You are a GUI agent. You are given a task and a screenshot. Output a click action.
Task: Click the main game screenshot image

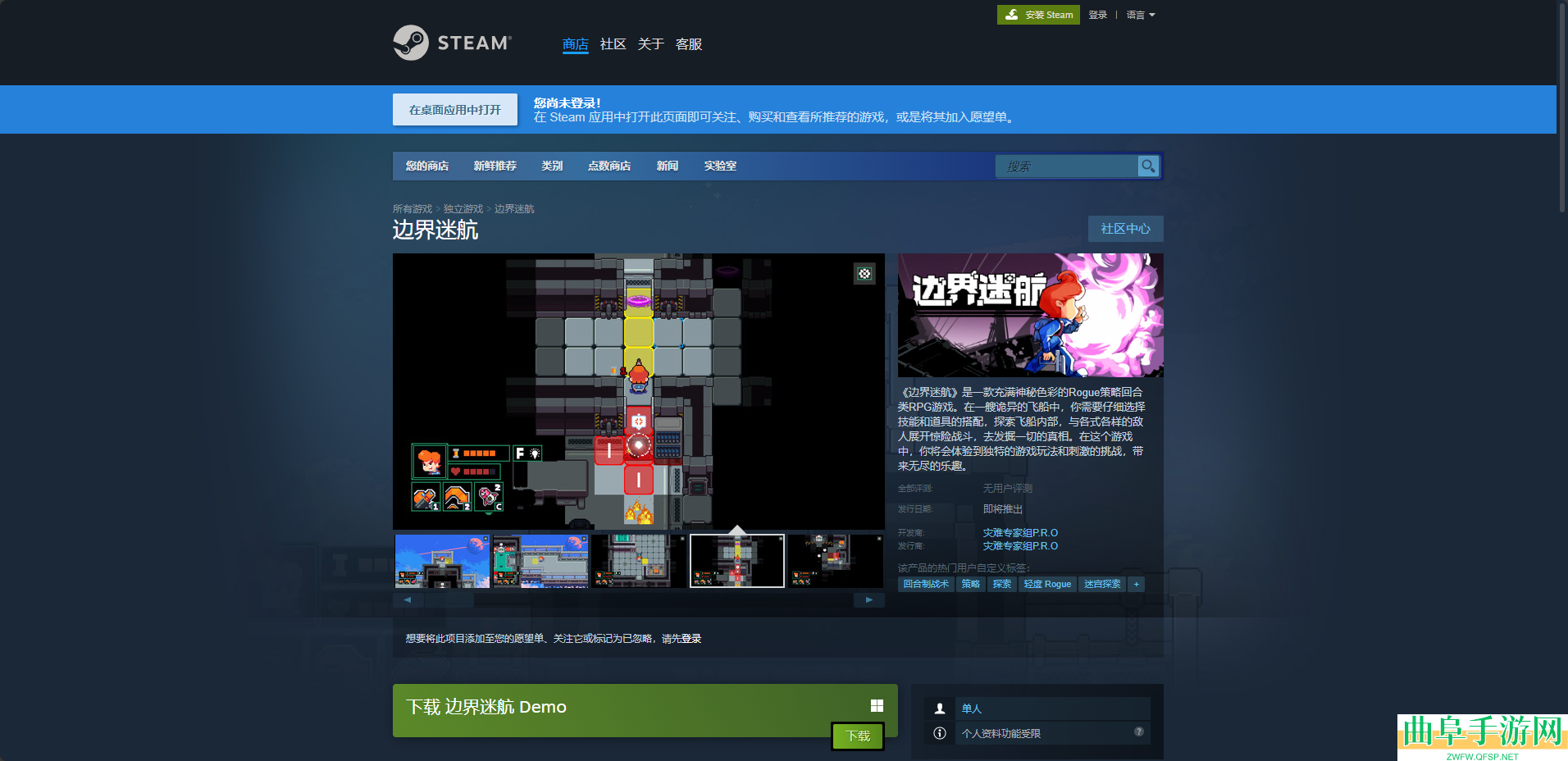click(x=639, y=391)
